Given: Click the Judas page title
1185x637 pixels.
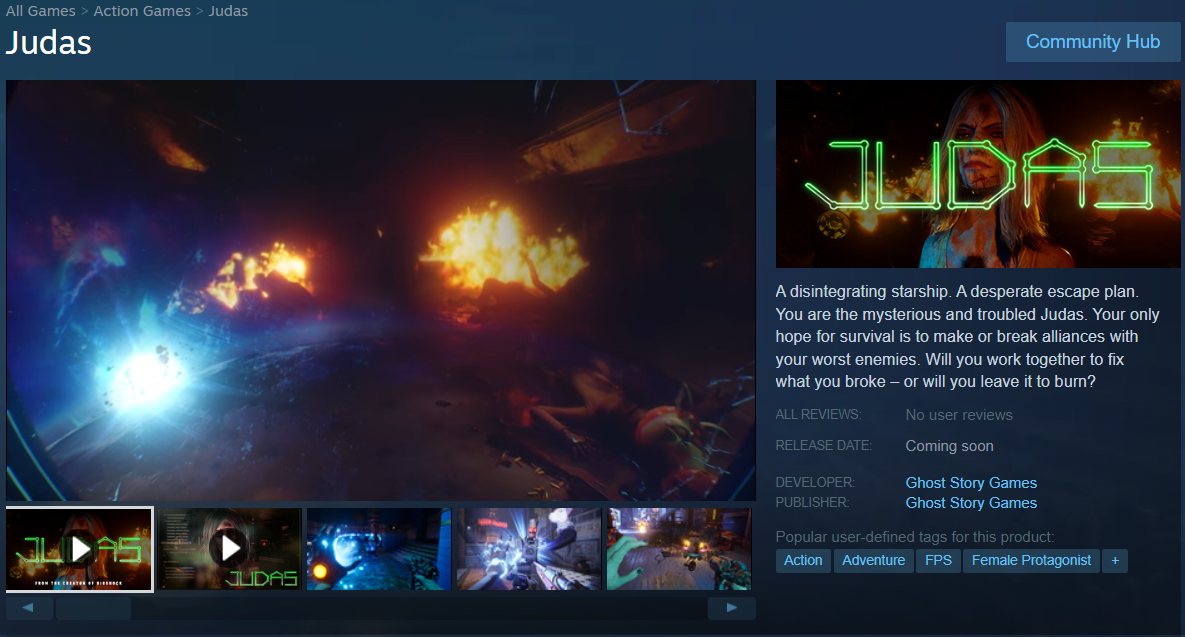Looking at the screenshot, I should (49, 43).
